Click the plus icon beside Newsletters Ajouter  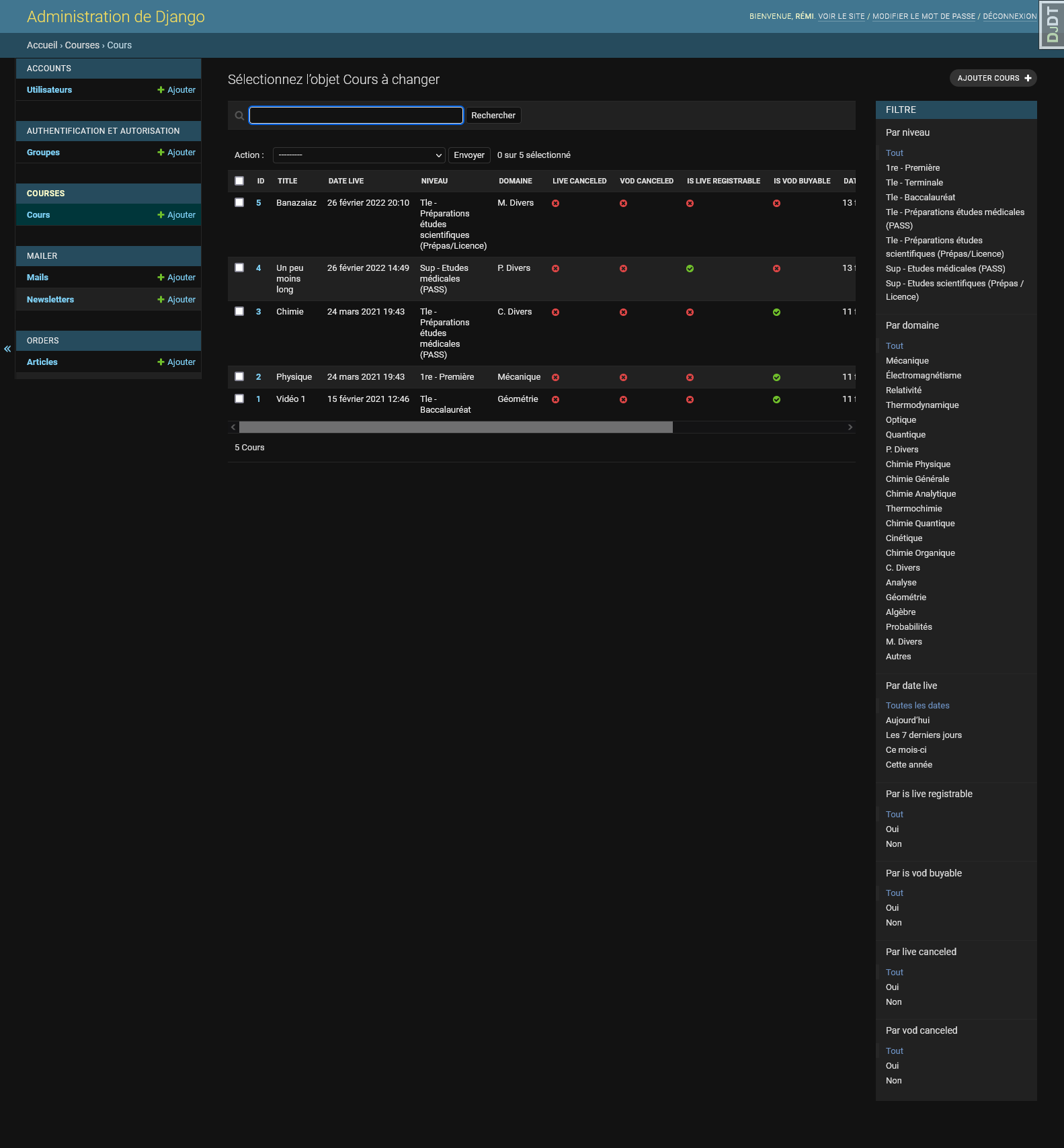[x=161, y=300]
